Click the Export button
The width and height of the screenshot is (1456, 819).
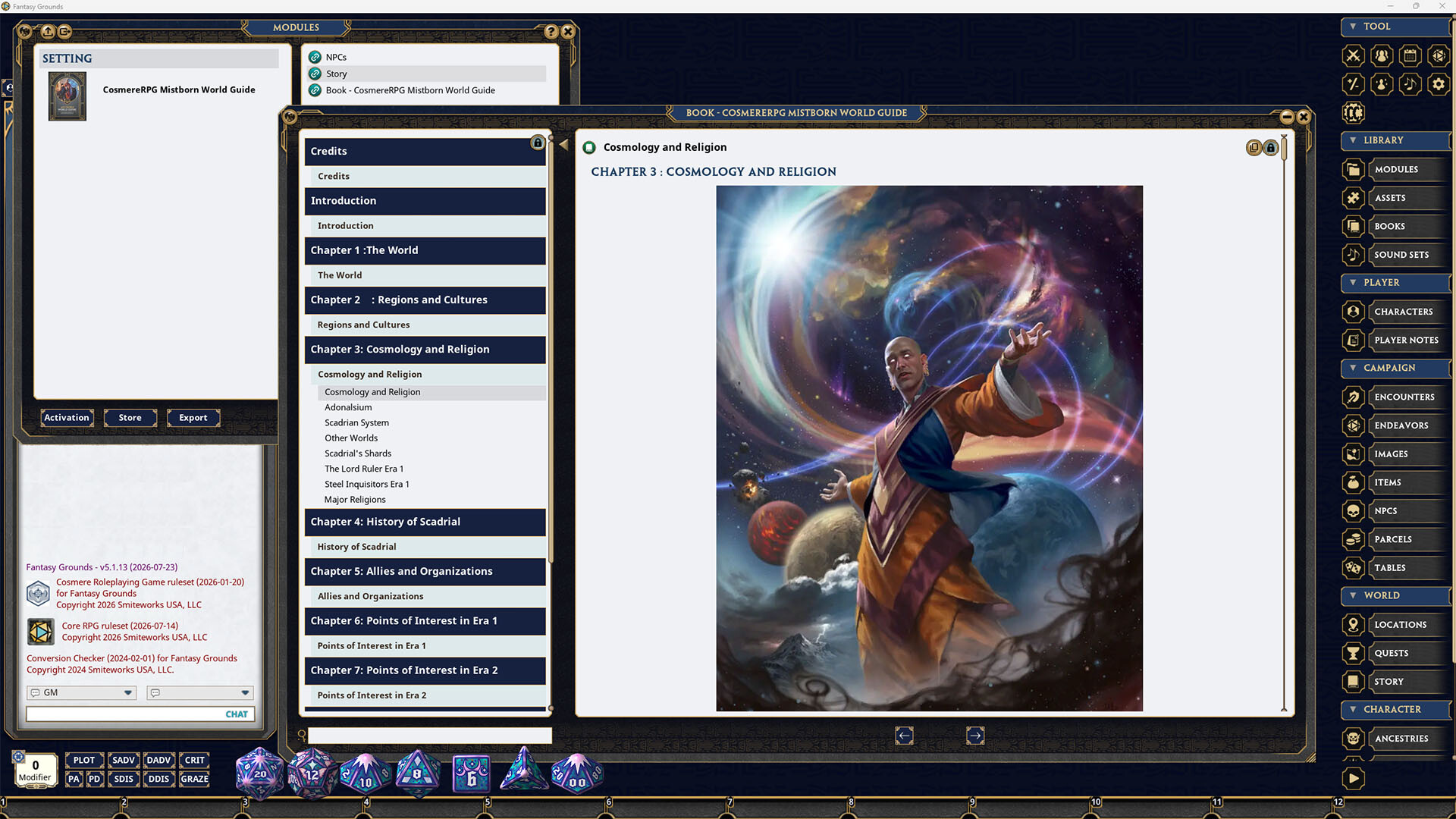coord(193,418)
